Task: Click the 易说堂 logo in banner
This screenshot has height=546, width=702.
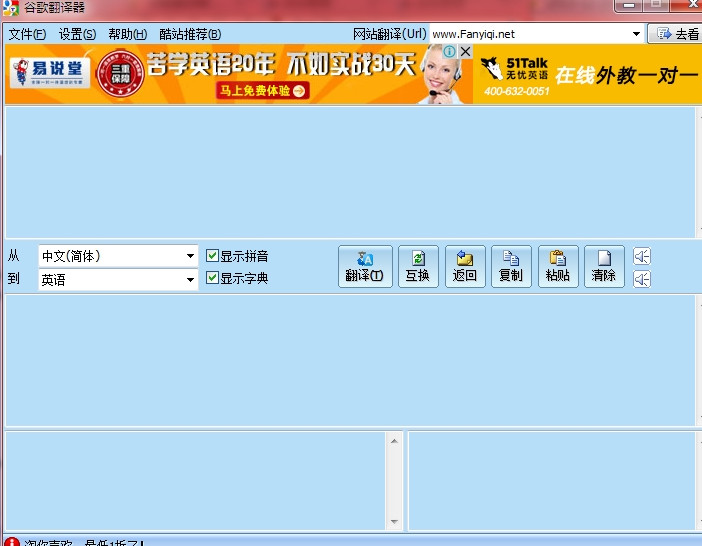Action: (x=50, y=72)
